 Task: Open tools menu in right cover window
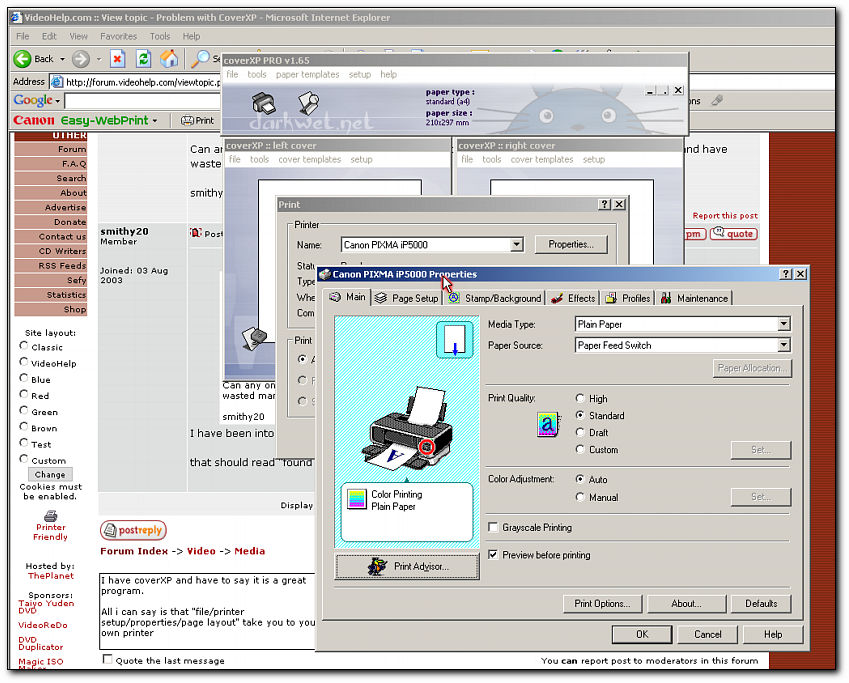[492, 159]
